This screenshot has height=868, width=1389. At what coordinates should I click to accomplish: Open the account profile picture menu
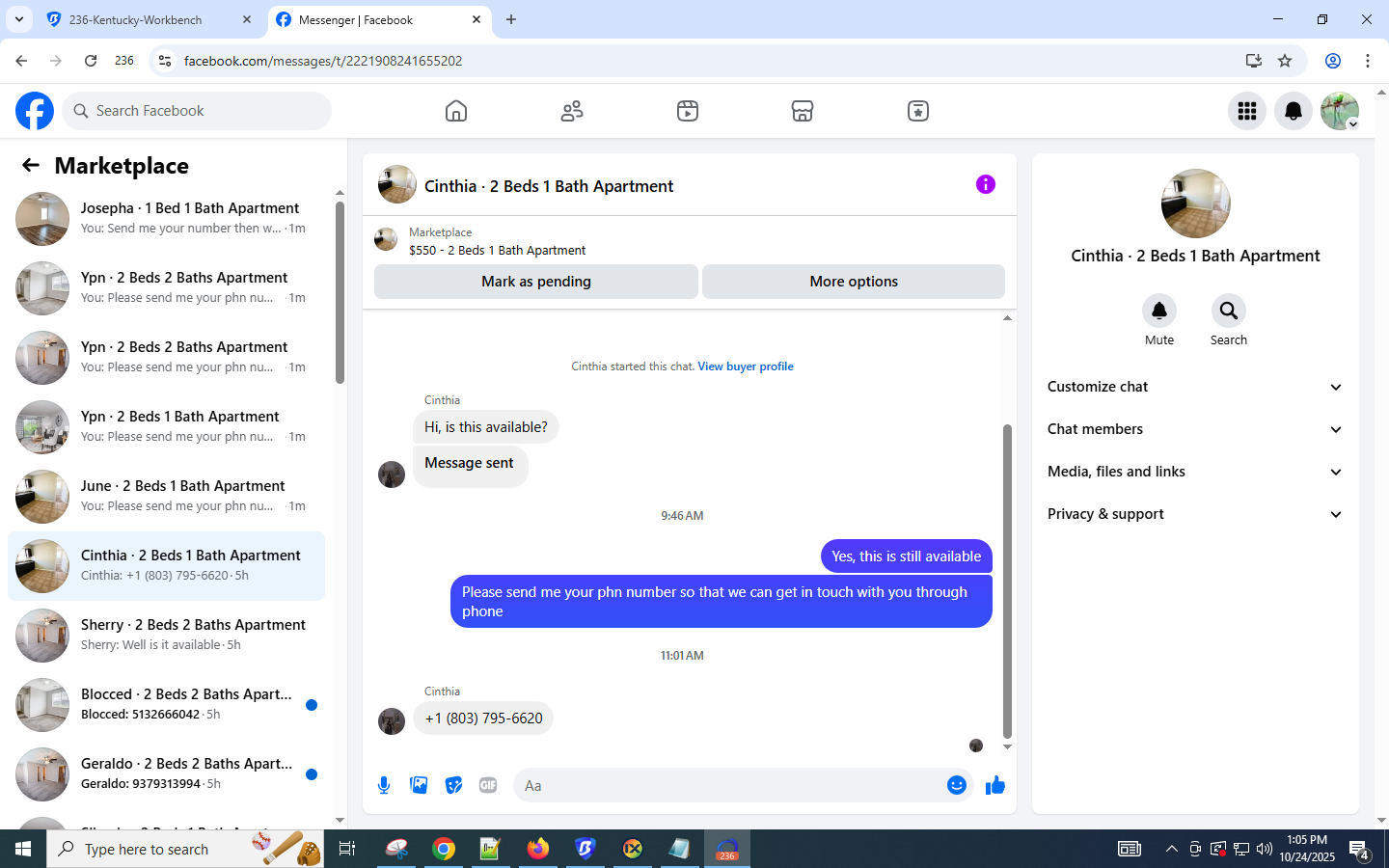click(1340, 111)
